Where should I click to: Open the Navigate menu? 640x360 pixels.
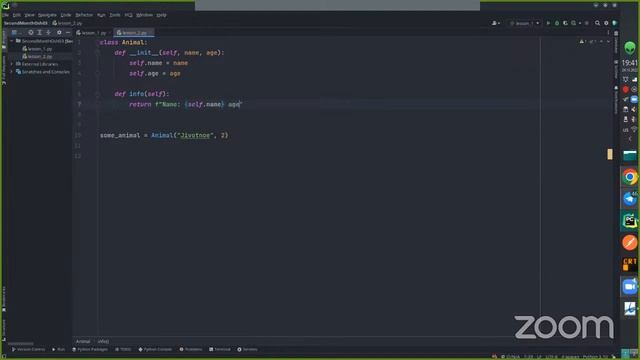(47, 15)
